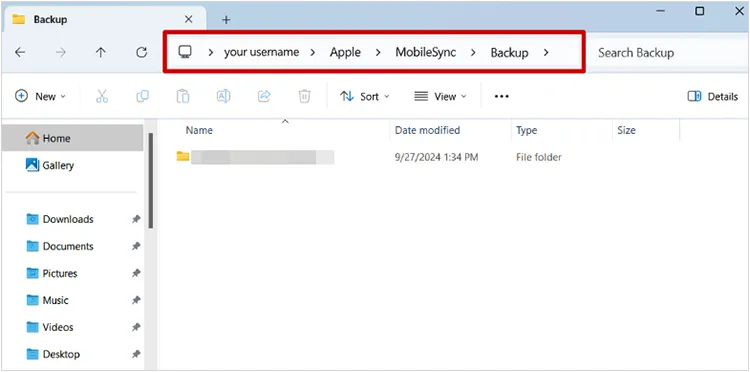Open Downloads in the sidebar
The image size is (750, 372).
[68, 219]
